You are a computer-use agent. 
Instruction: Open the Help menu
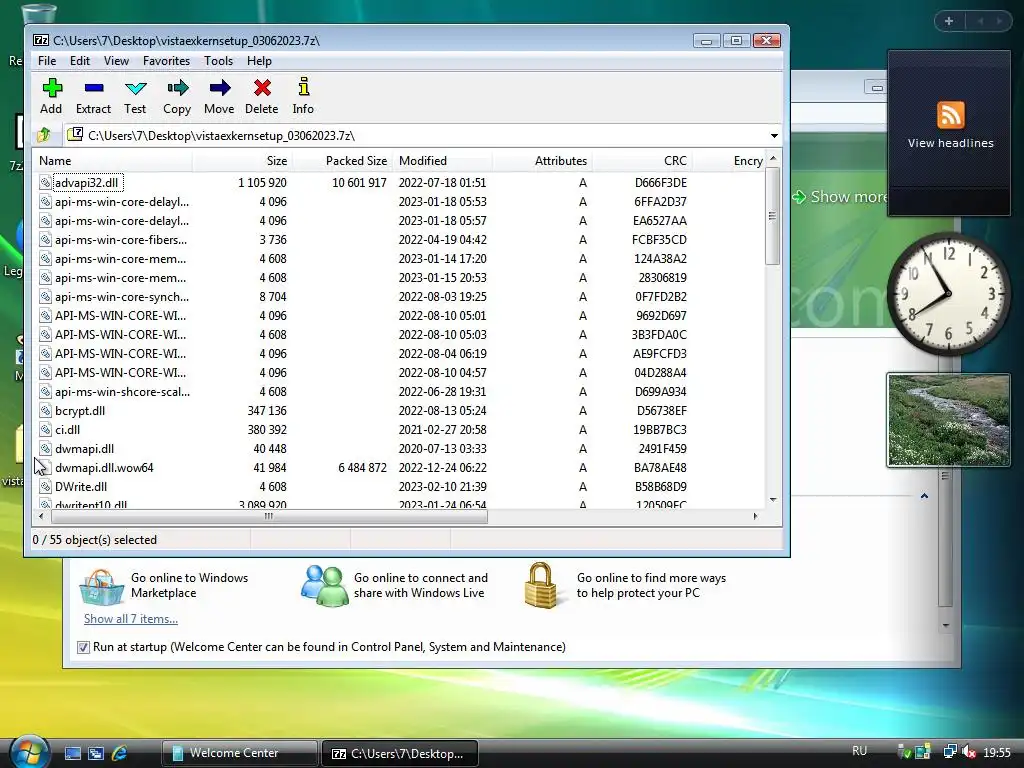coord(259,61)
